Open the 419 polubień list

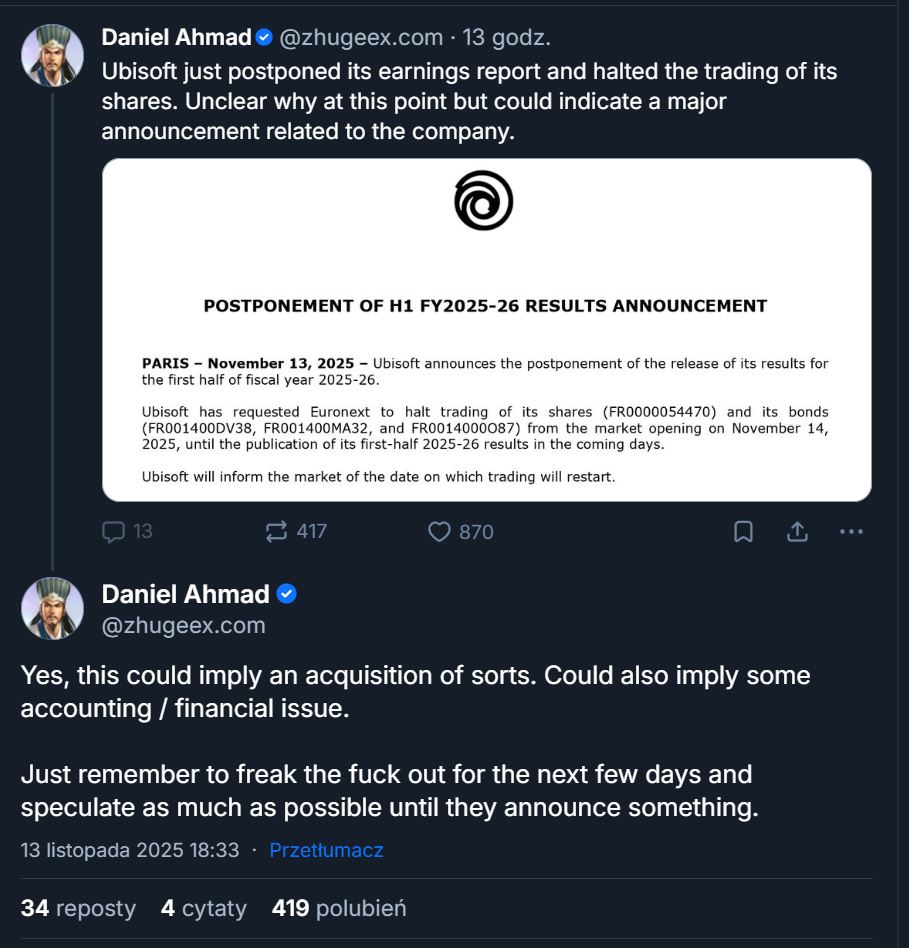[339, 908]
